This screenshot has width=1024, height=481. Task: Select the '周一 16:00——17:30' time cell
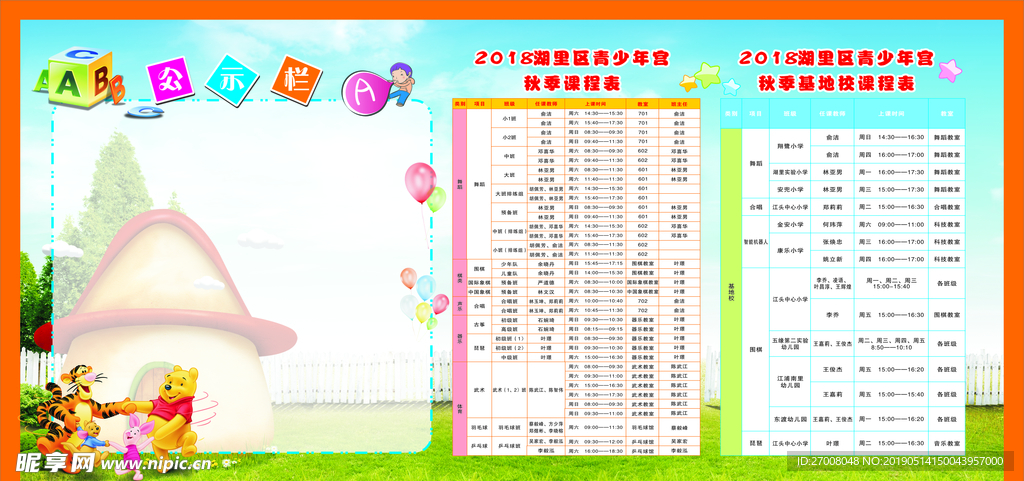(x=891, y=172)
